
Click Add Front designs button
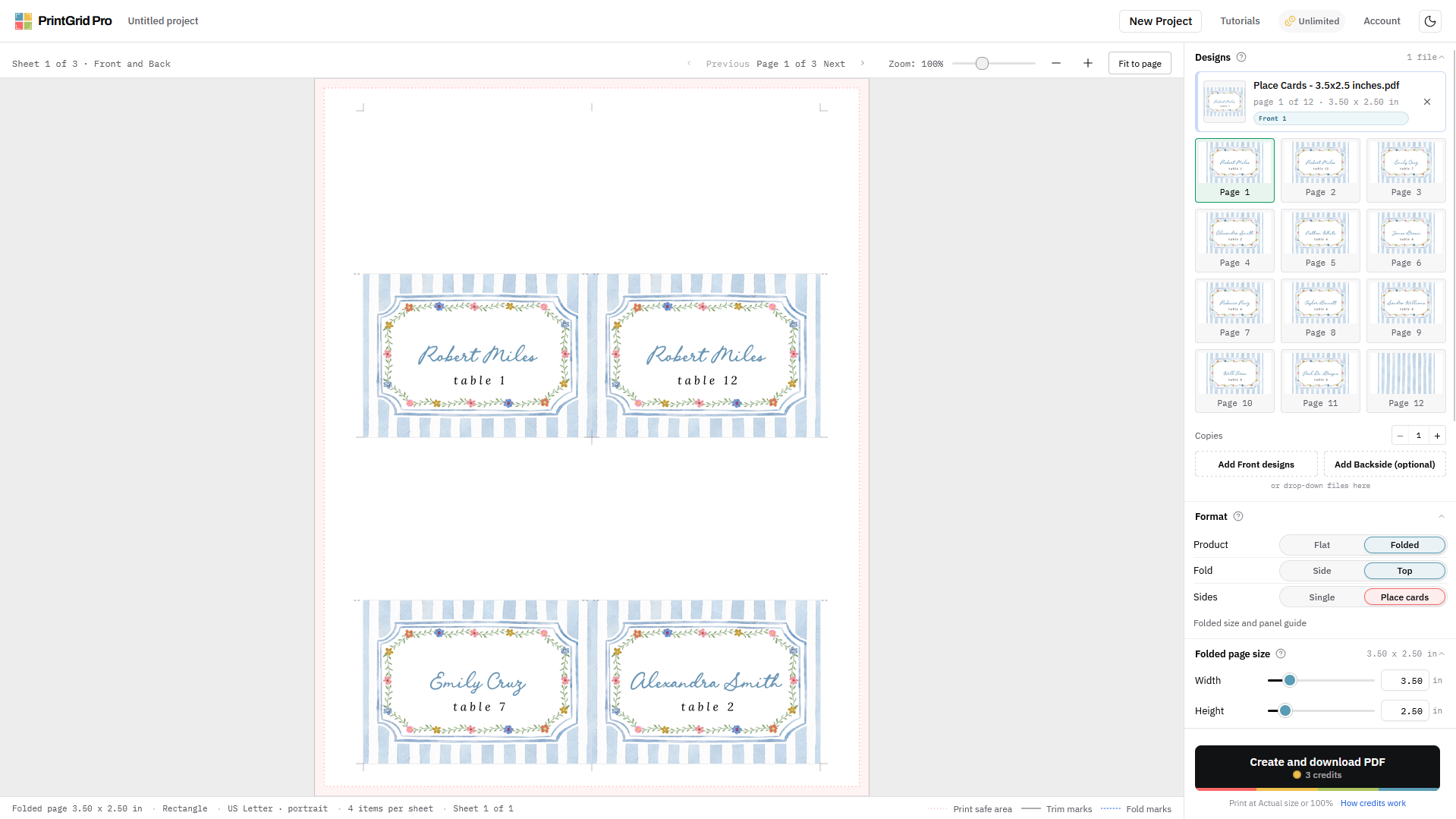[x=1256, y=465]
